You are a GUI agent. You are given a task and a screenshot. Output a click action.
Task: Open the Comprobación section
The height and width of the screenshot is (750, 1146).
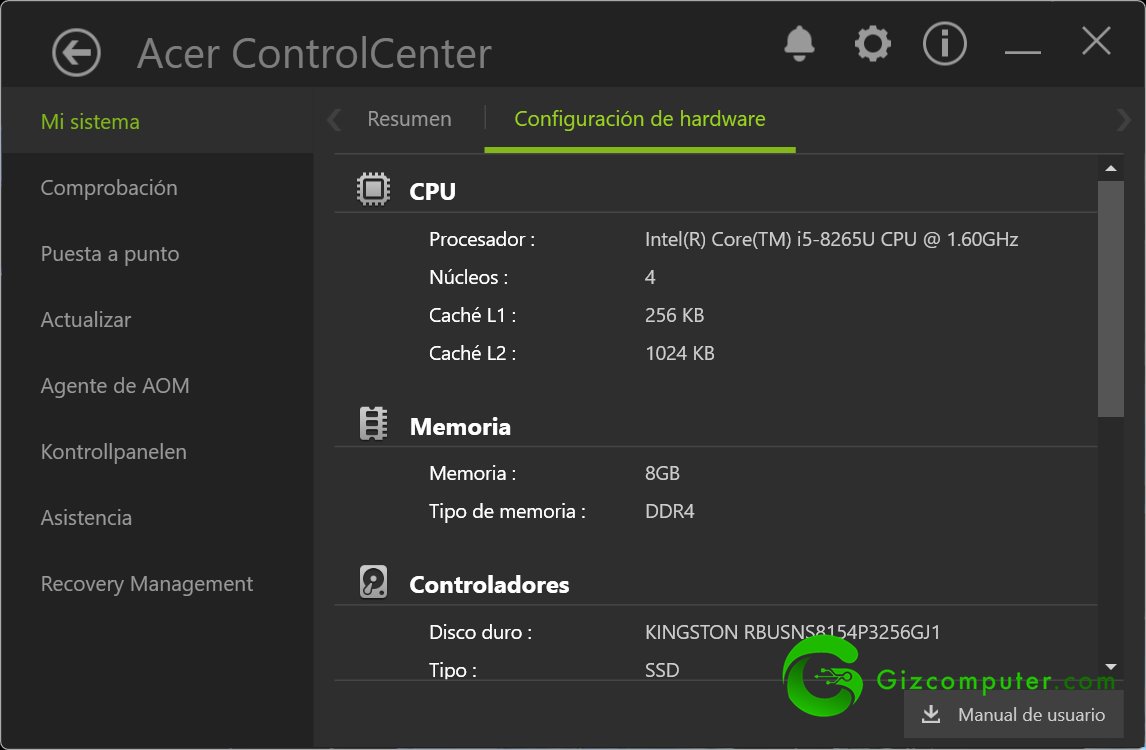(109, 188)
